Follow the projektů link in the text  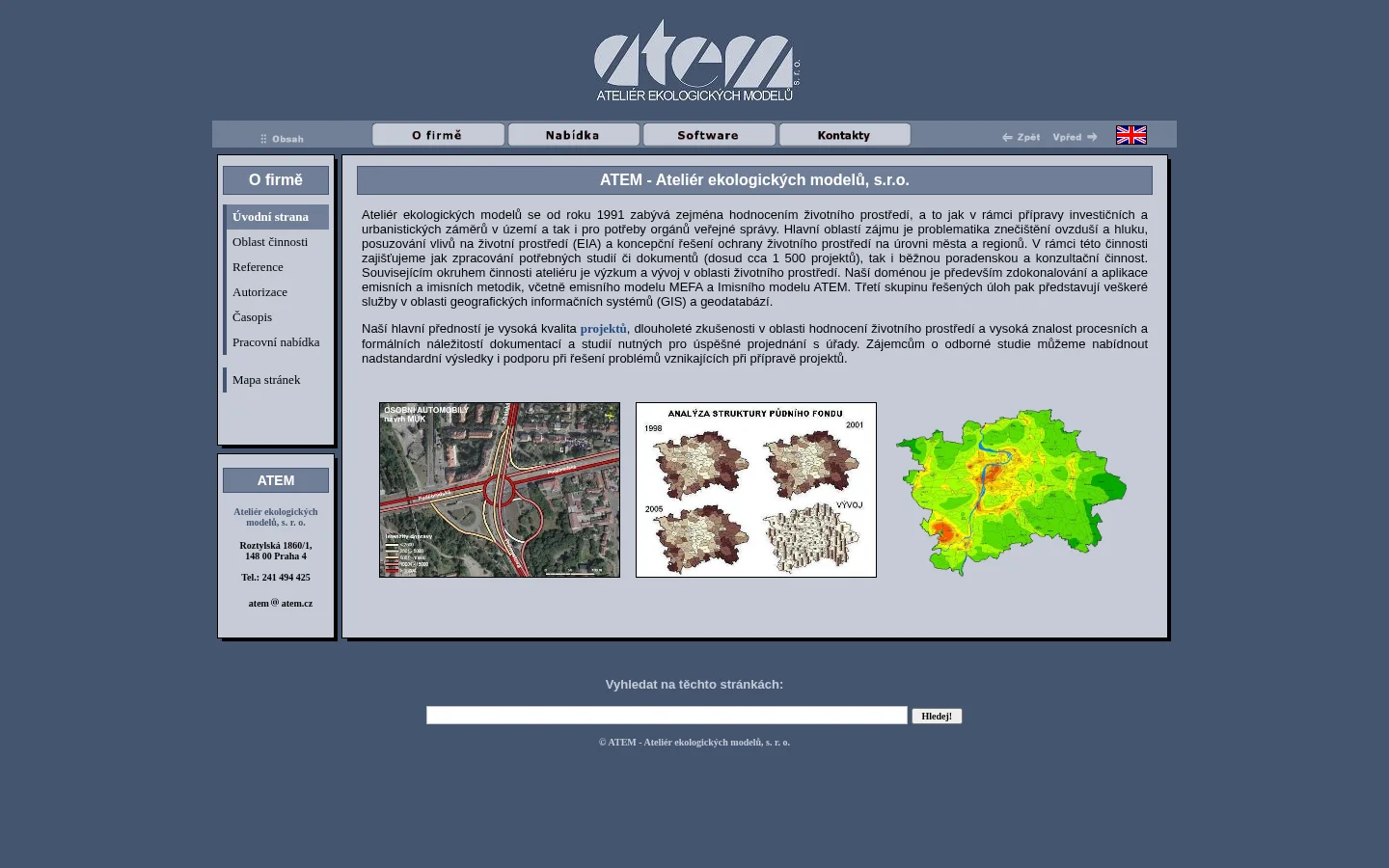pyautogui.click(x=603, y=329)
